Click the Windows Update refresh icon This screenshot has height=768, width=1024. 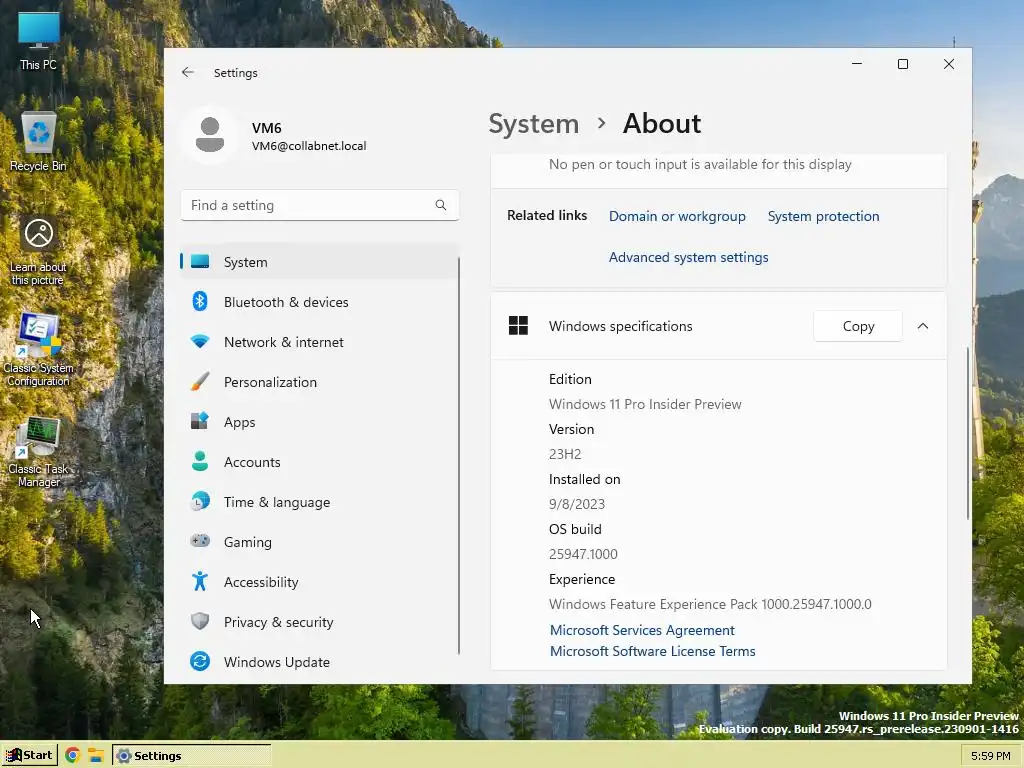click(x=200, y=662)
